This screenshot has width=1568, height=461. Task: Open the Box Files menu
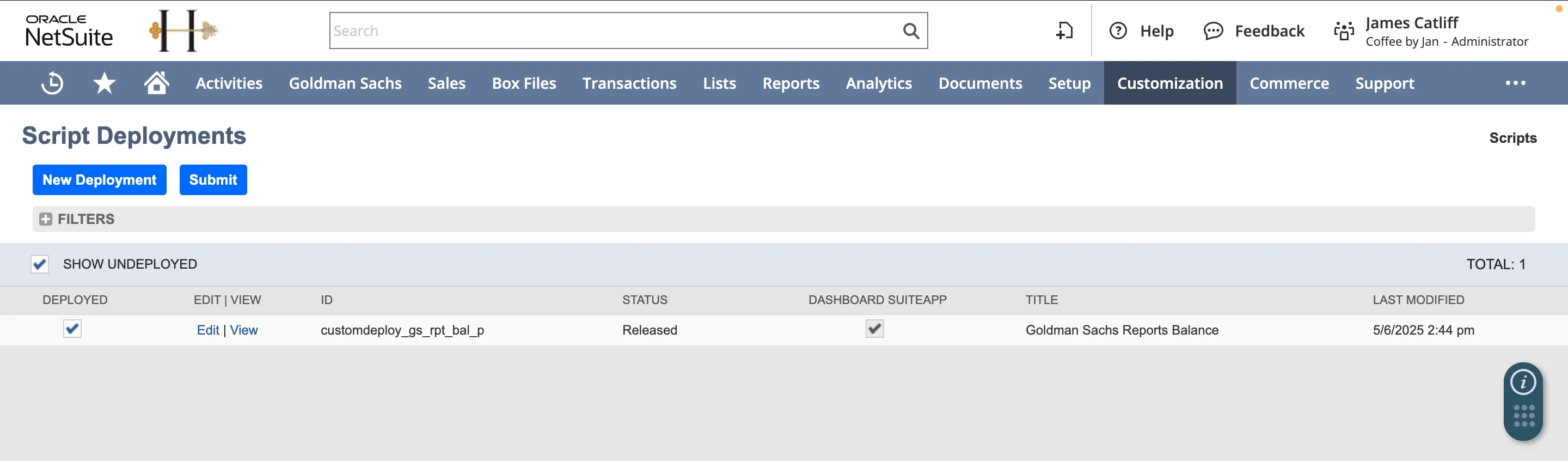[x=523, y=83]
